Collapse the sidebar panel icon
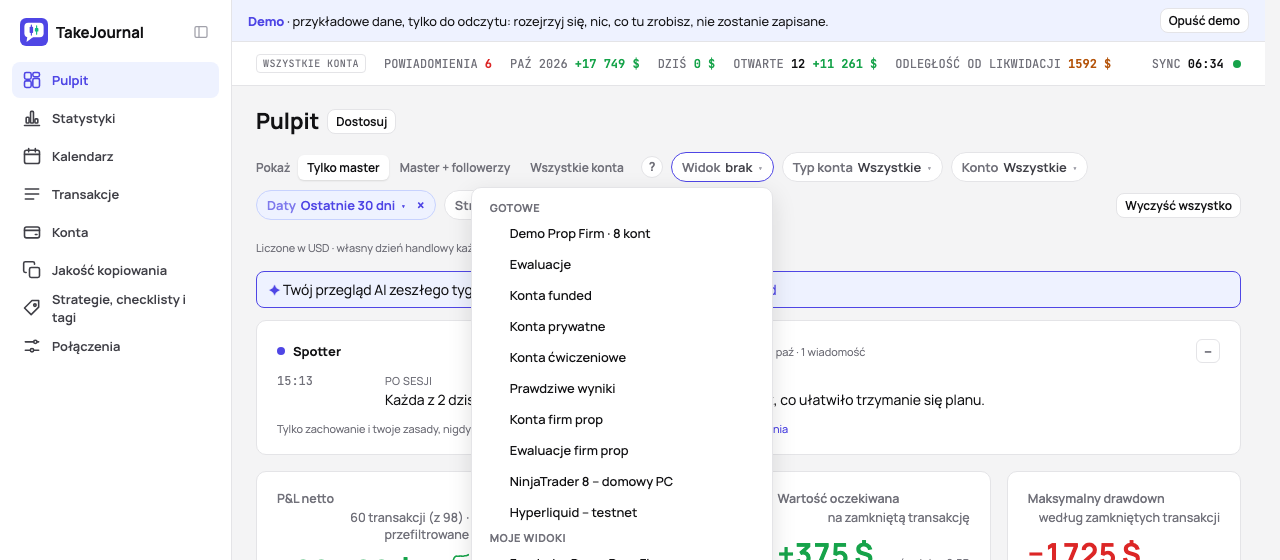The width and height of the screenshot is (1280, 560). pyautogui.click(x=201, y=32)
